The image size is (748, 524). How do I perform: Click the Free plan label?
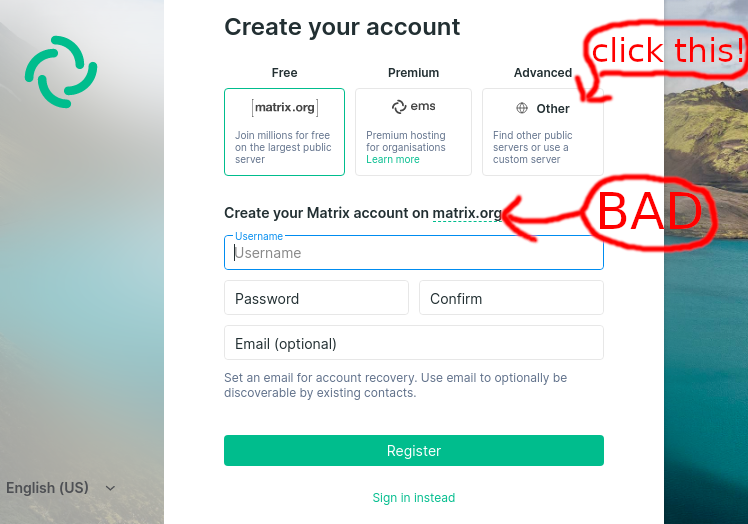pos(284,73)
